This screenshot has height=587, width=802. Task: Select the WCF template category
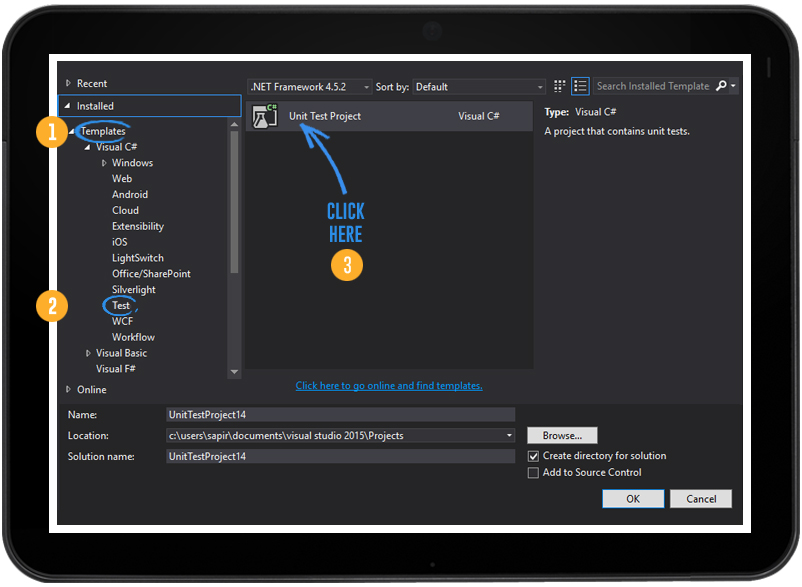pyautogui.click(x=123, y=322)
